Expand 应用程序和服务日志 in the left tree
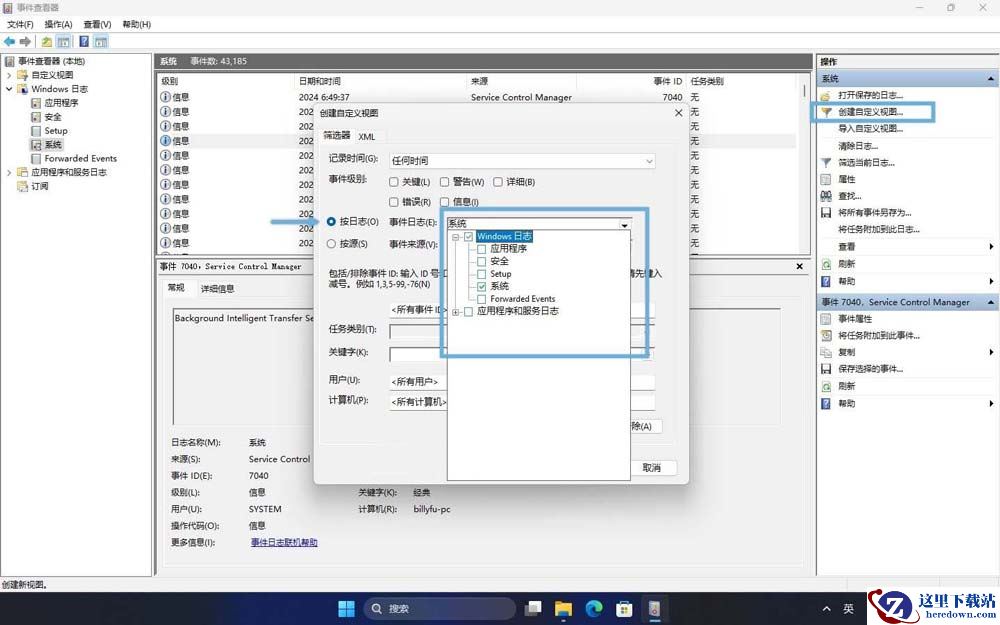The image size is (1000, 625). point(9,172)
